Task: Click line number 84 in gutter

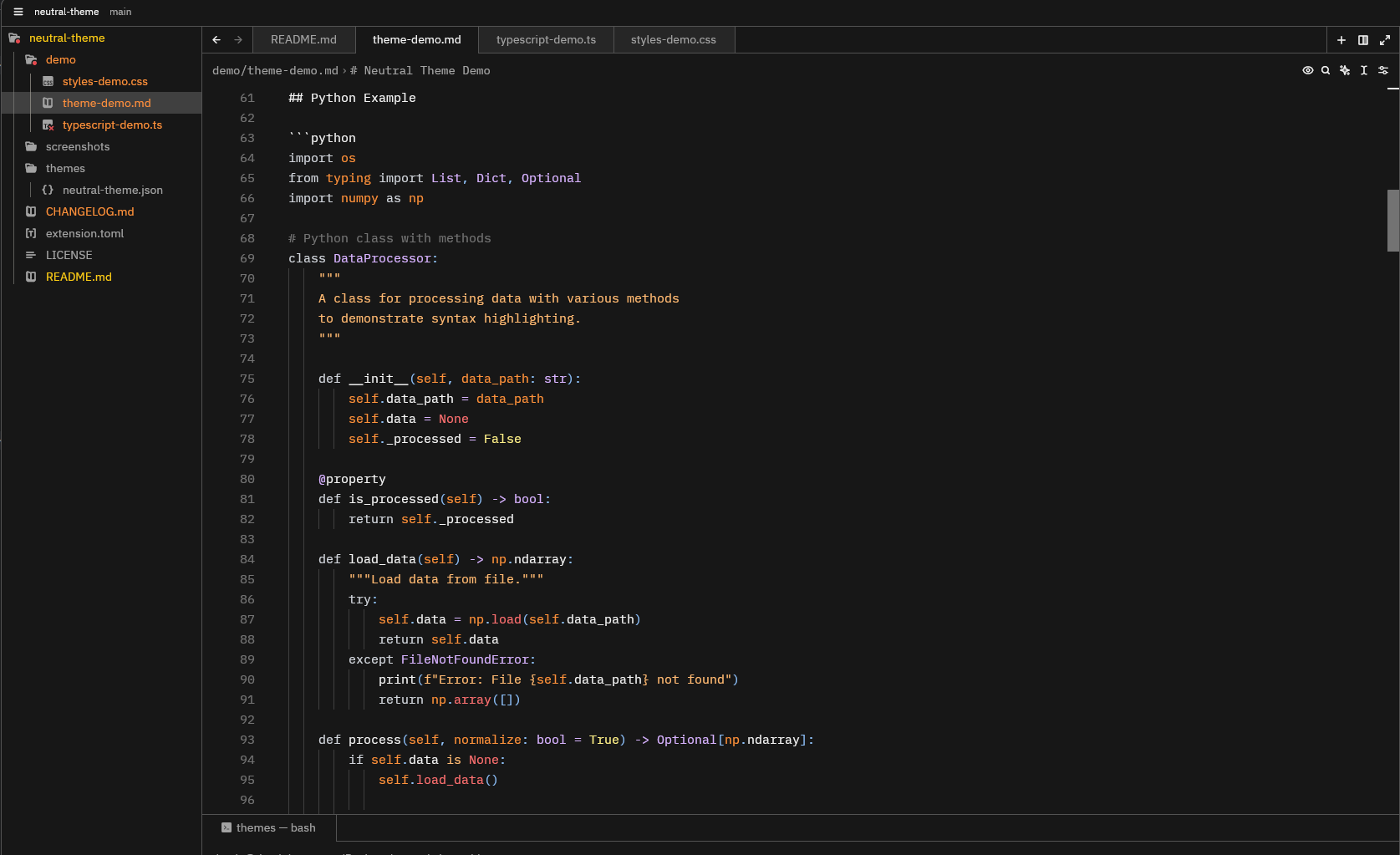Action: tap(247, 559)
